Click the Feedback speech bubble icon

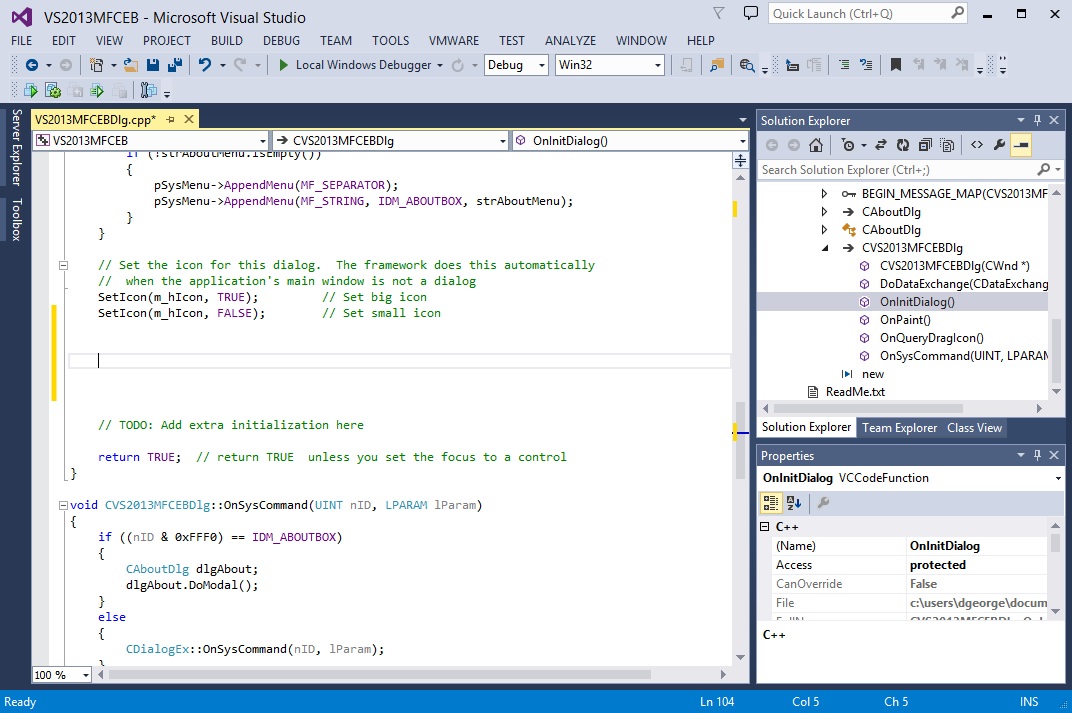coord(751,14)
